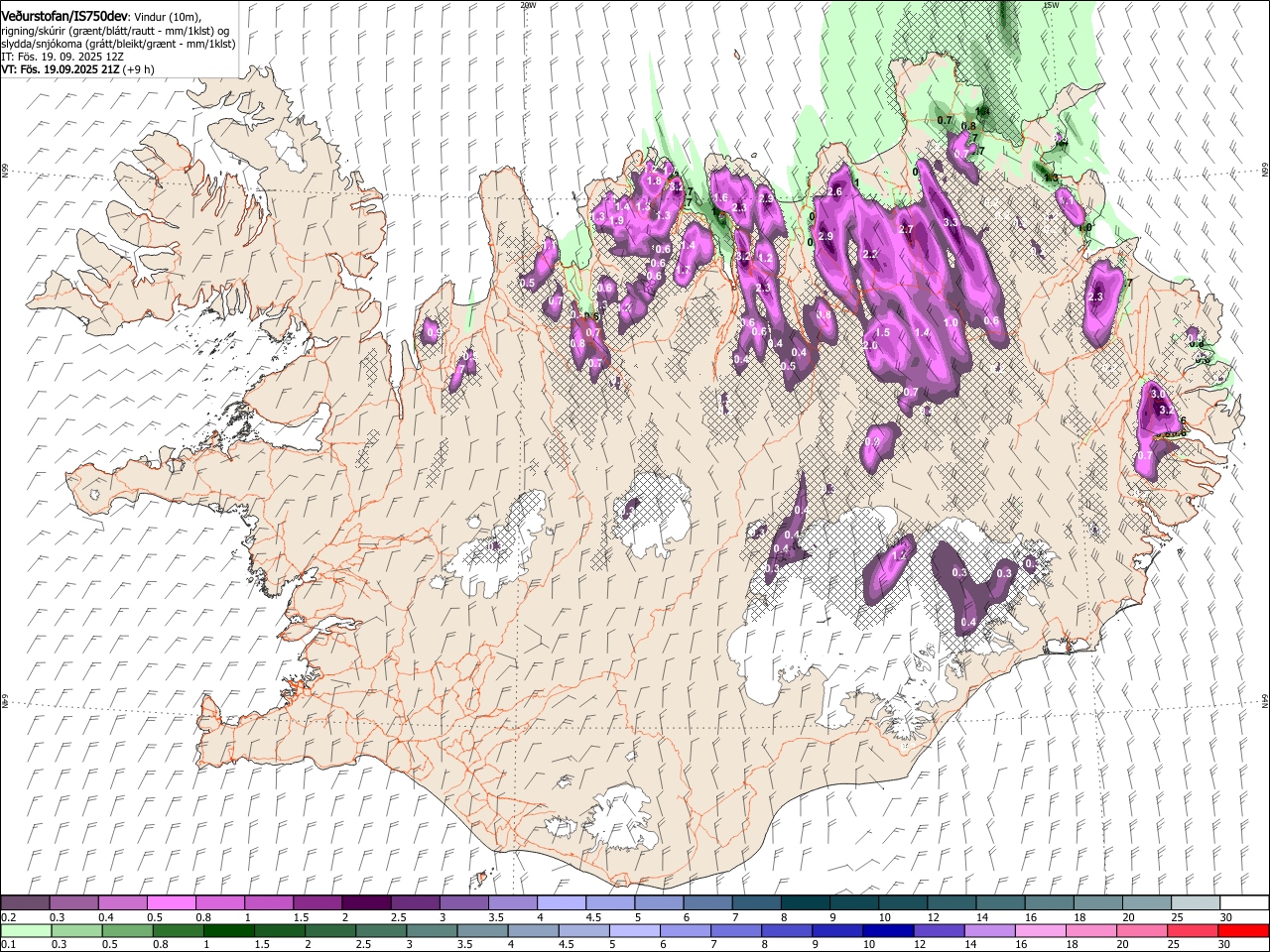This screenshot has width=1270, height=952.
Task: Choose the 3.5–4 lavender swatch in upper scale
Action: [x=513, y=902]
